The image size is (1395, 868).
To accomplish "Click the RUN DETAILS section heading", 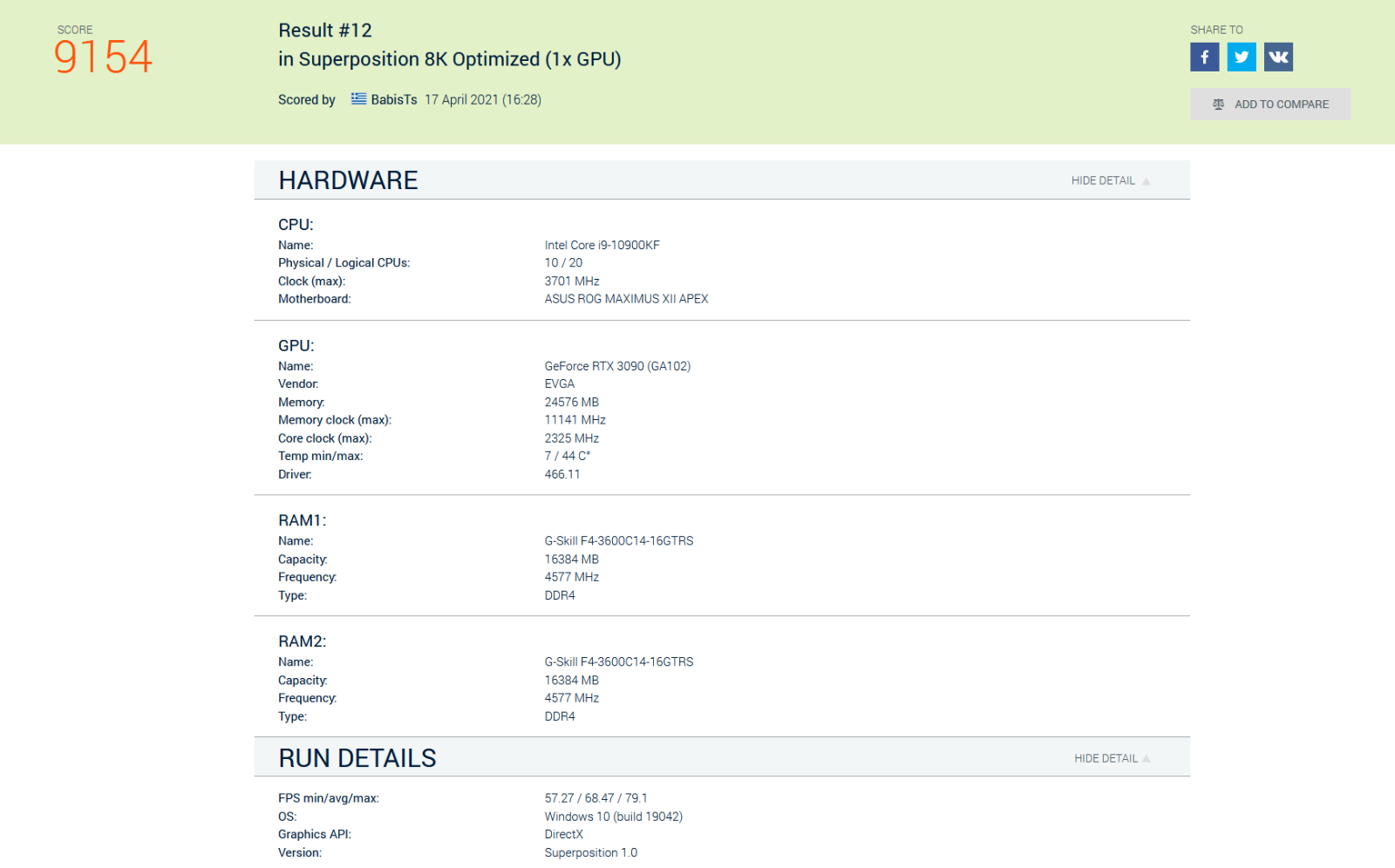I will pyautogui.click(x=357, y=758).
